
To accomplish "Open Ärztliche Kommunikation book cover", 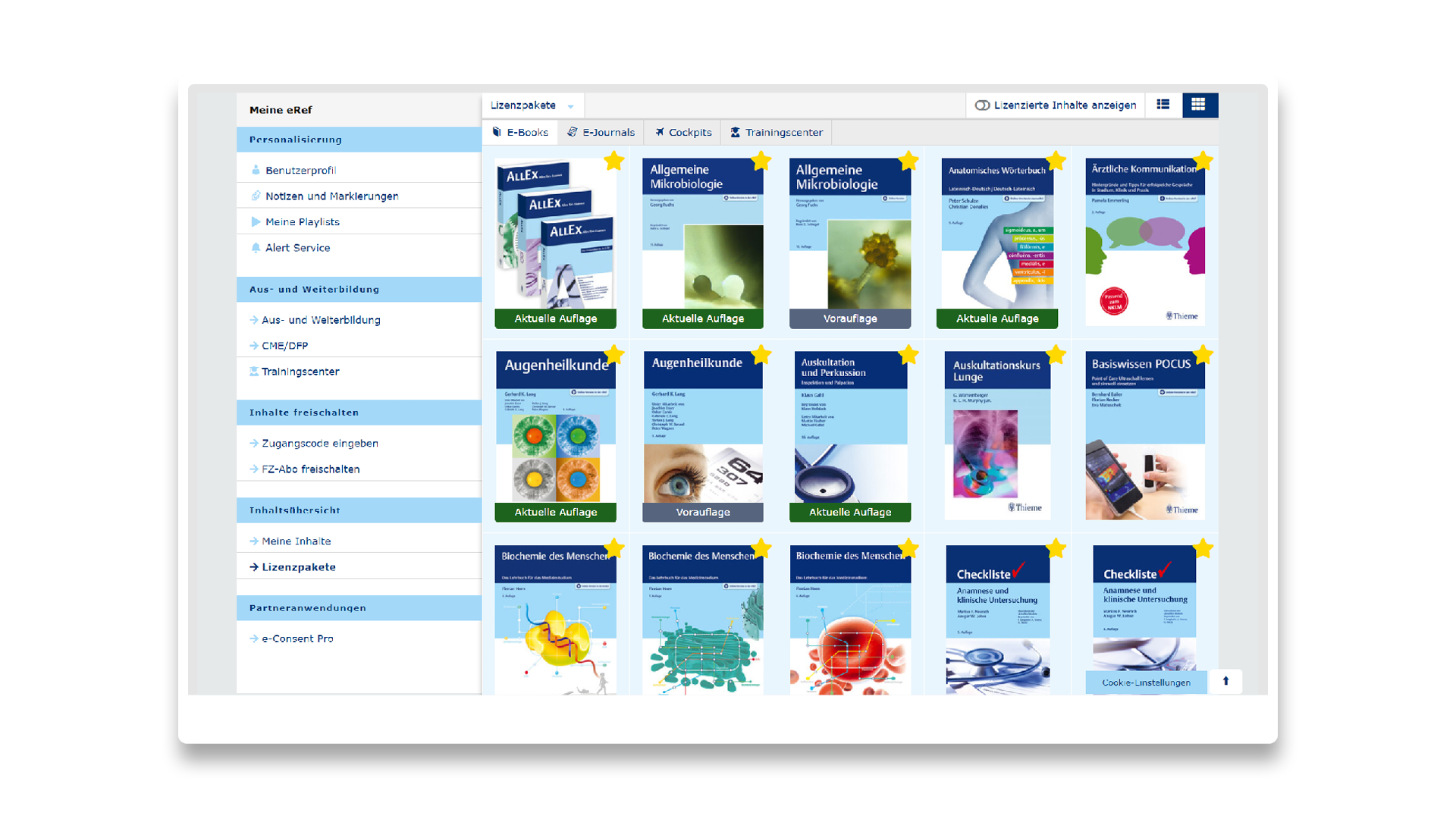I will pyautogui.click(x=1145, y=242).
